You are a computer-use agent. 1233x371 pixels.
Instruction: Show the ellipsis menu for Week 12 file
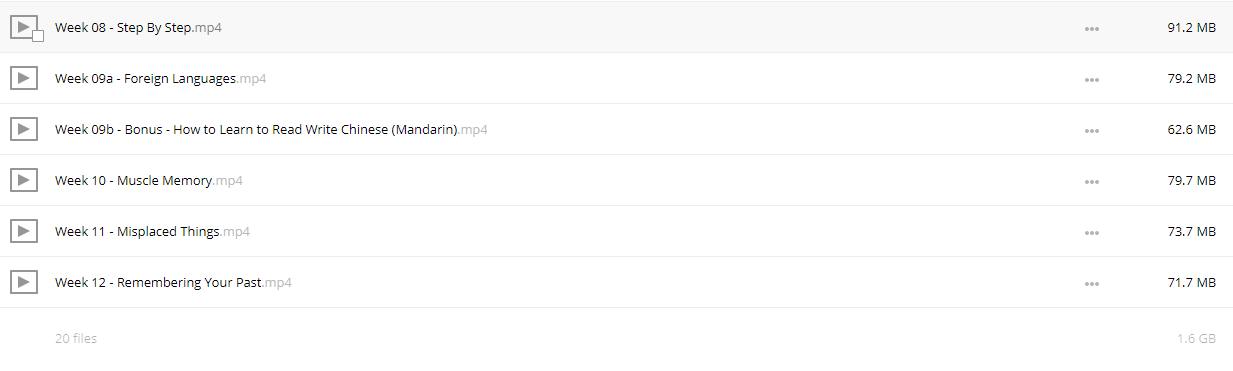[1091, 284]
